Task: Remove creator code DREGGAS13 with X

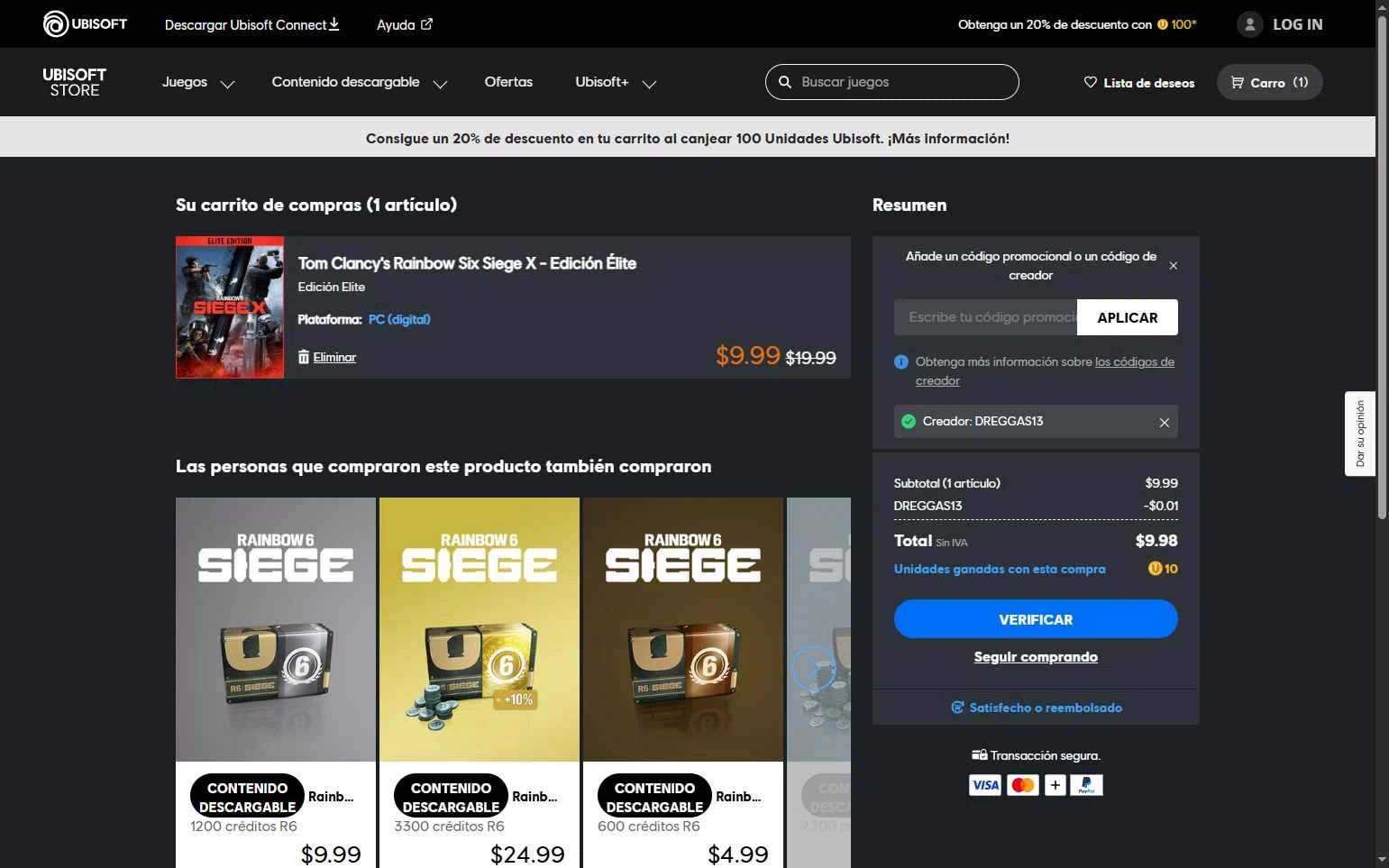Action: (1164, 422)
